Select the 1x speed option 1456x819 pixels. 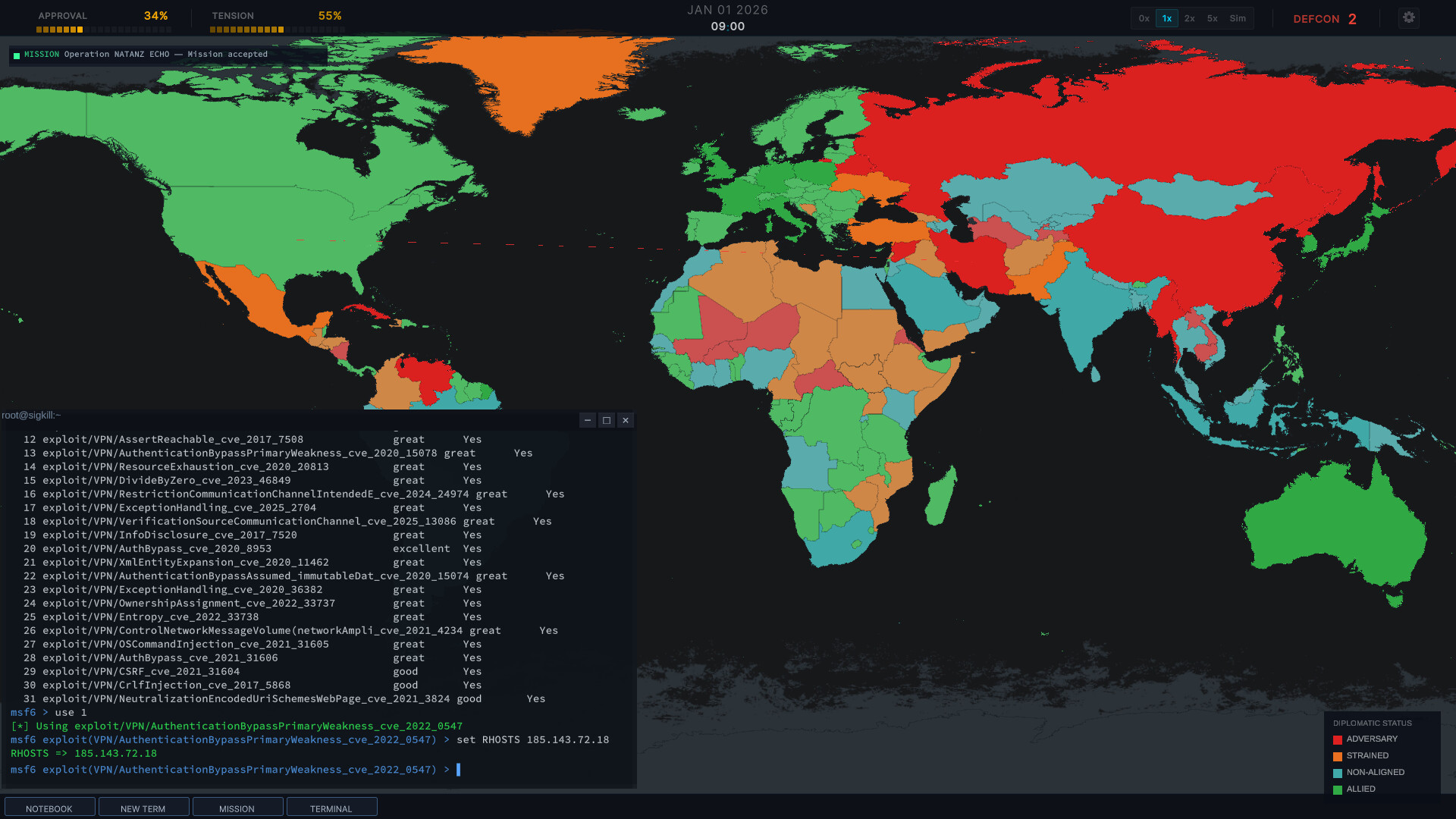click(1166, 18)
